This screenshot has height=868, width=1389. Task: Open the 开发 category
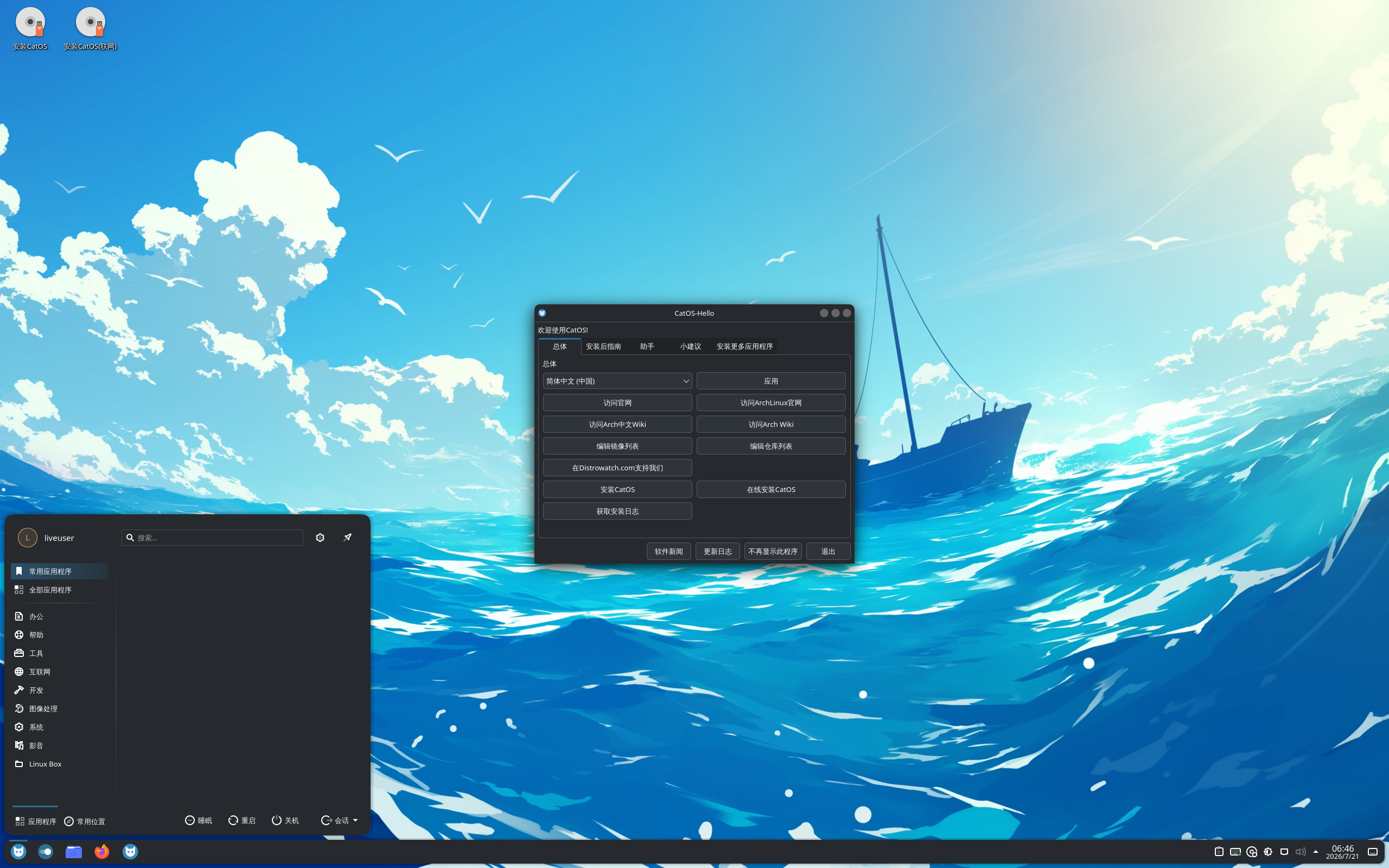pos(59,690)
